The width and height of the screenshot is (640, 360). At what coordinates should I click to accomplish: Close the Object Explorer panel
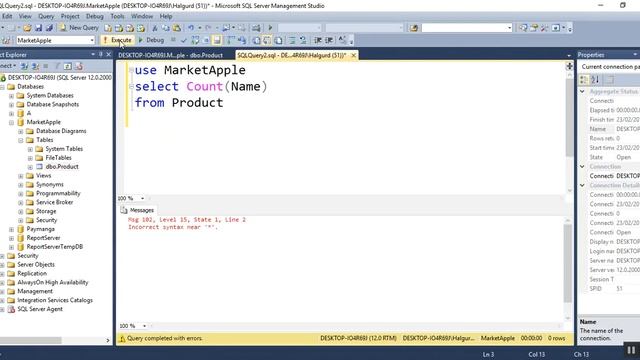(109, 54)
